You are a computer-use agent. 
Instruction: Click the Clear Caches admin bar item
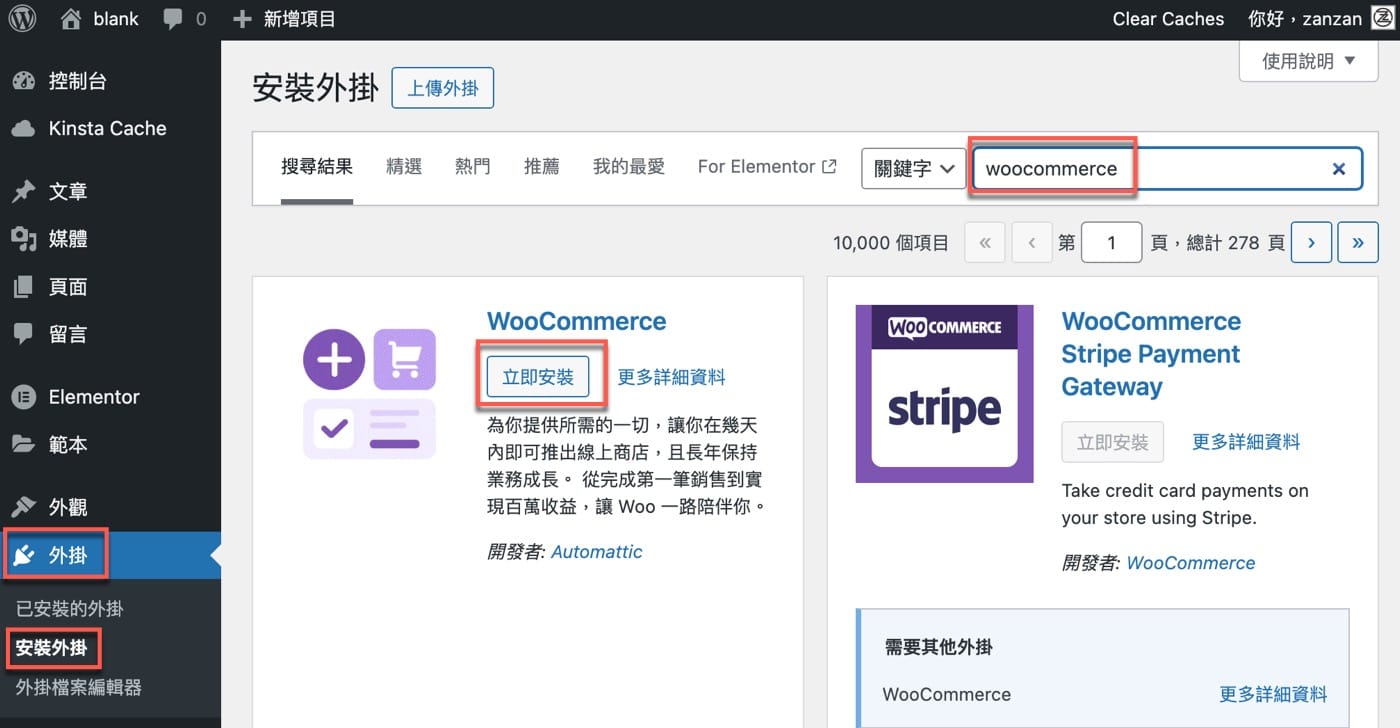tap(1168, 19)
